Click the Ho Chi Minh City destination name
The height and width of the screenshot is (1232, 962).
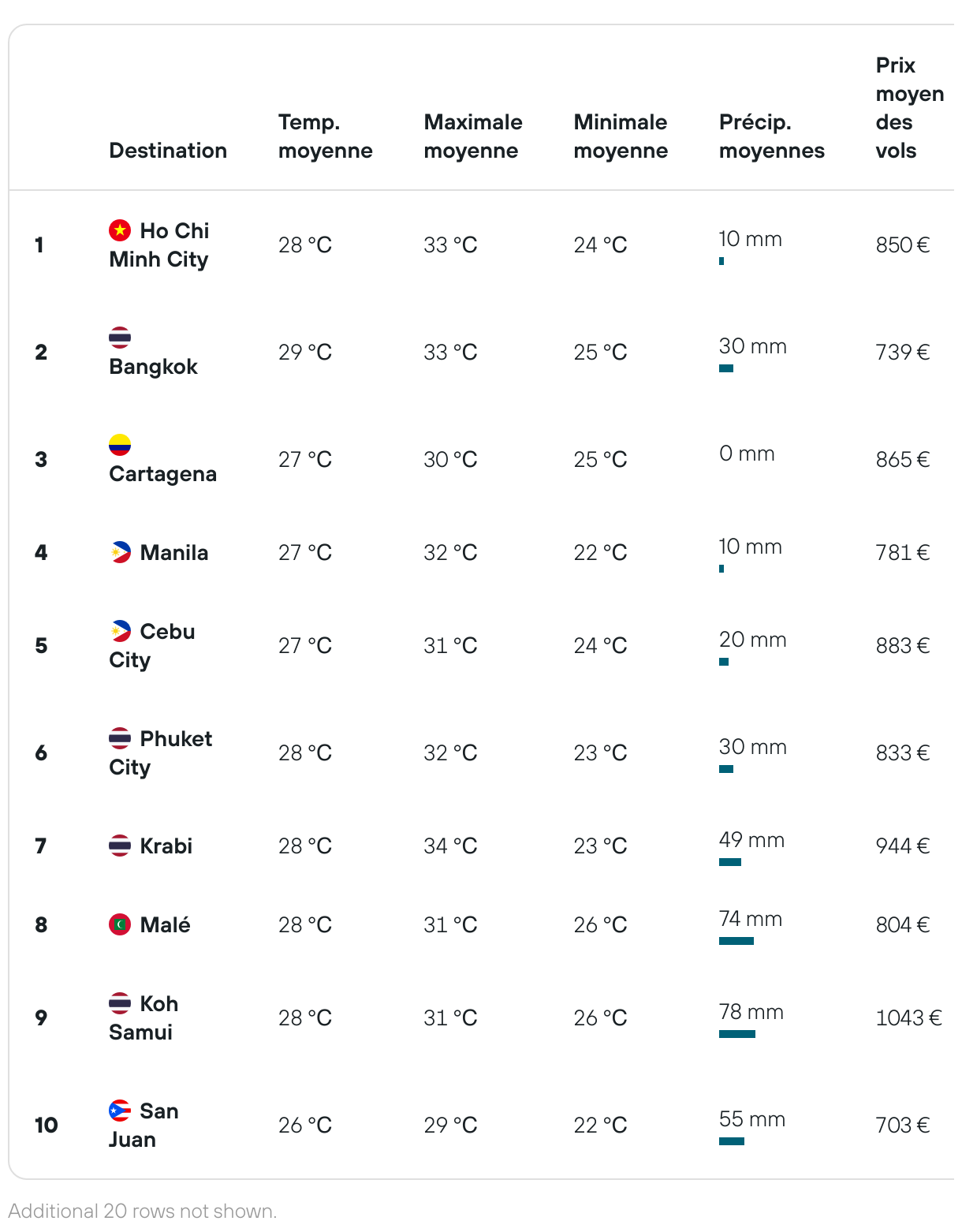click(159, 245)
